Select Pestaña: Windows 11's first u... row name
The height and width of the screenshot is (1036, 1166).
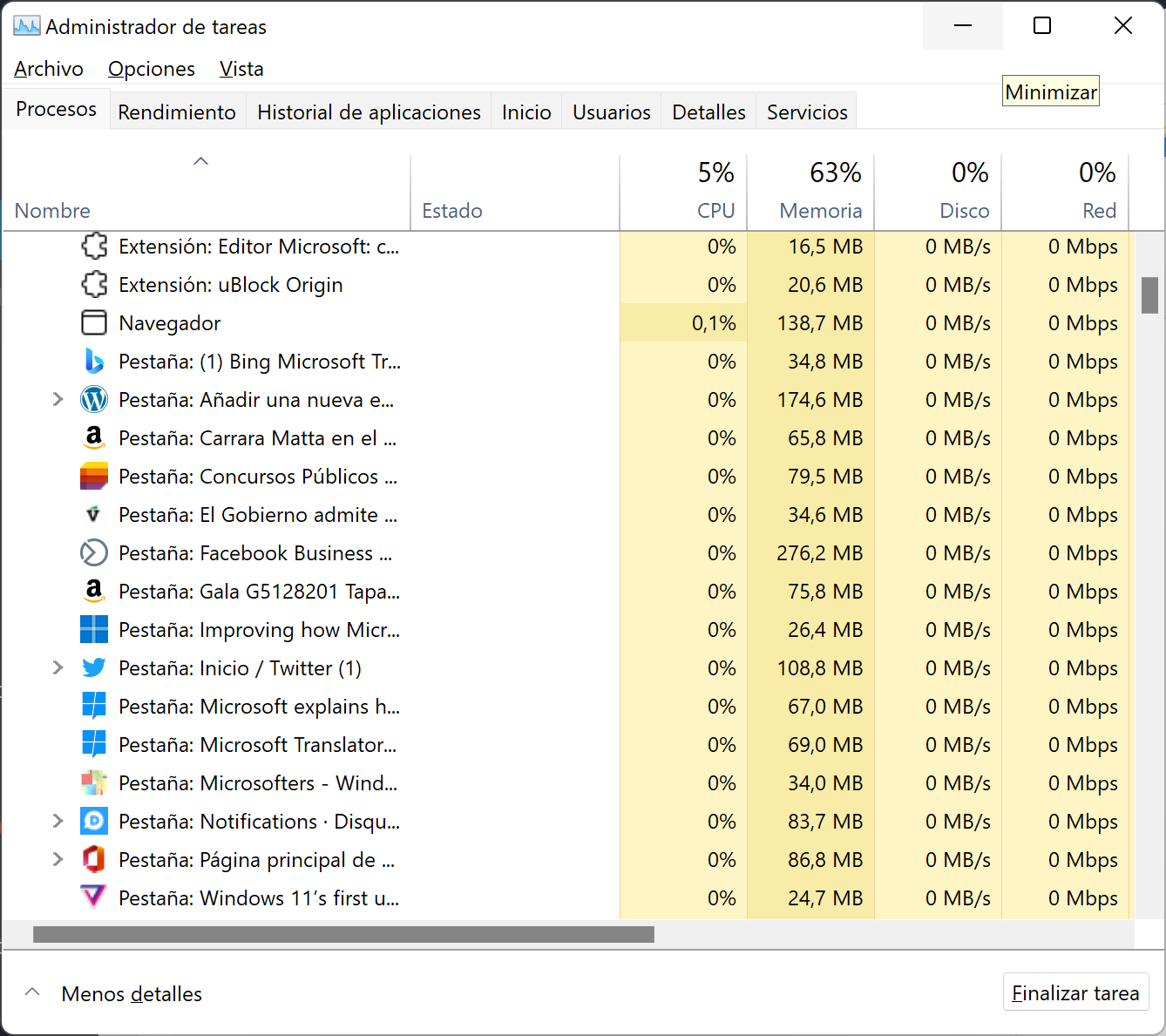pyautogui.click(x=259, y=898)
